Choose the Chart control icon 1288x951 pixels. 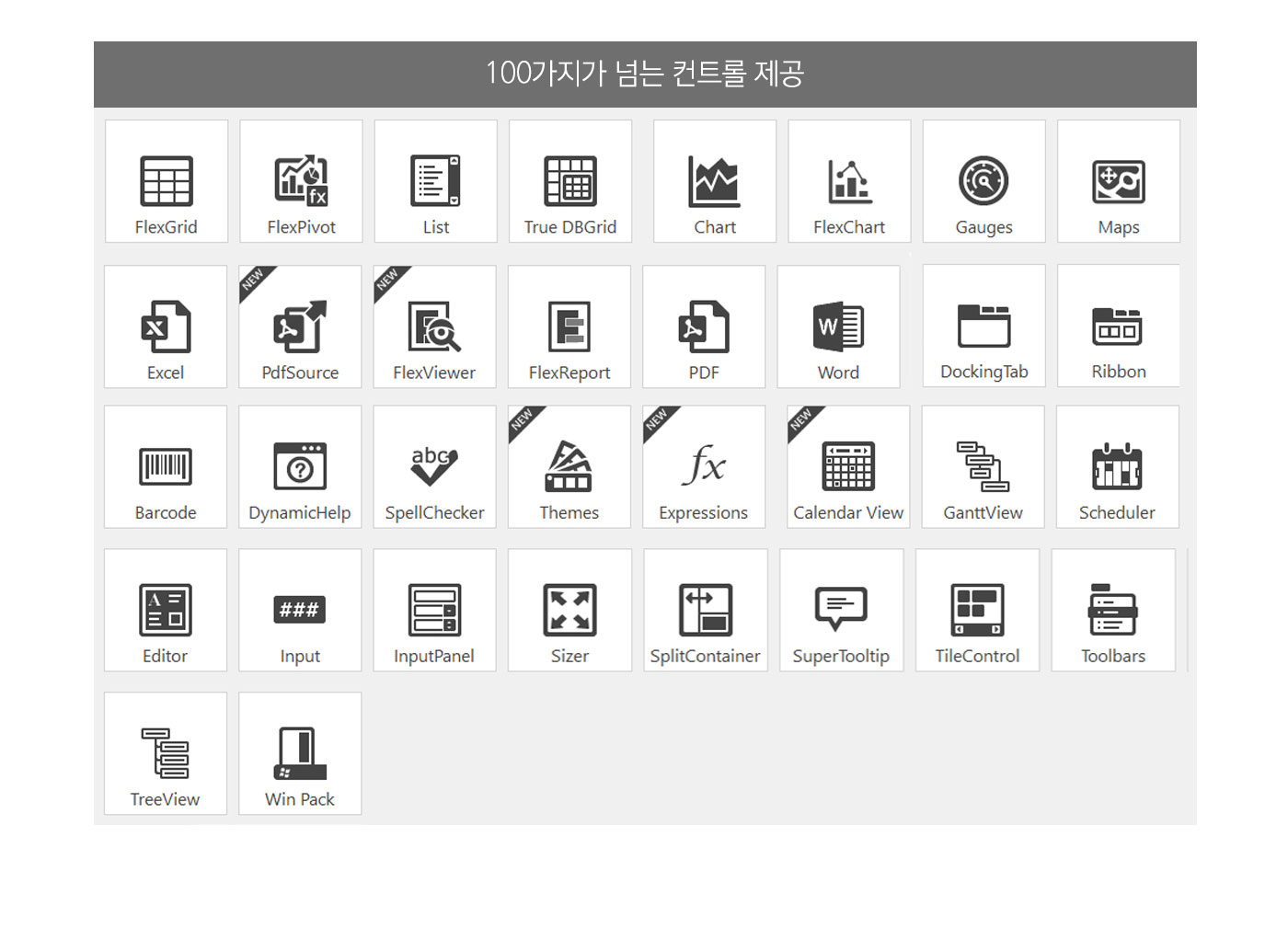point(715,181)
